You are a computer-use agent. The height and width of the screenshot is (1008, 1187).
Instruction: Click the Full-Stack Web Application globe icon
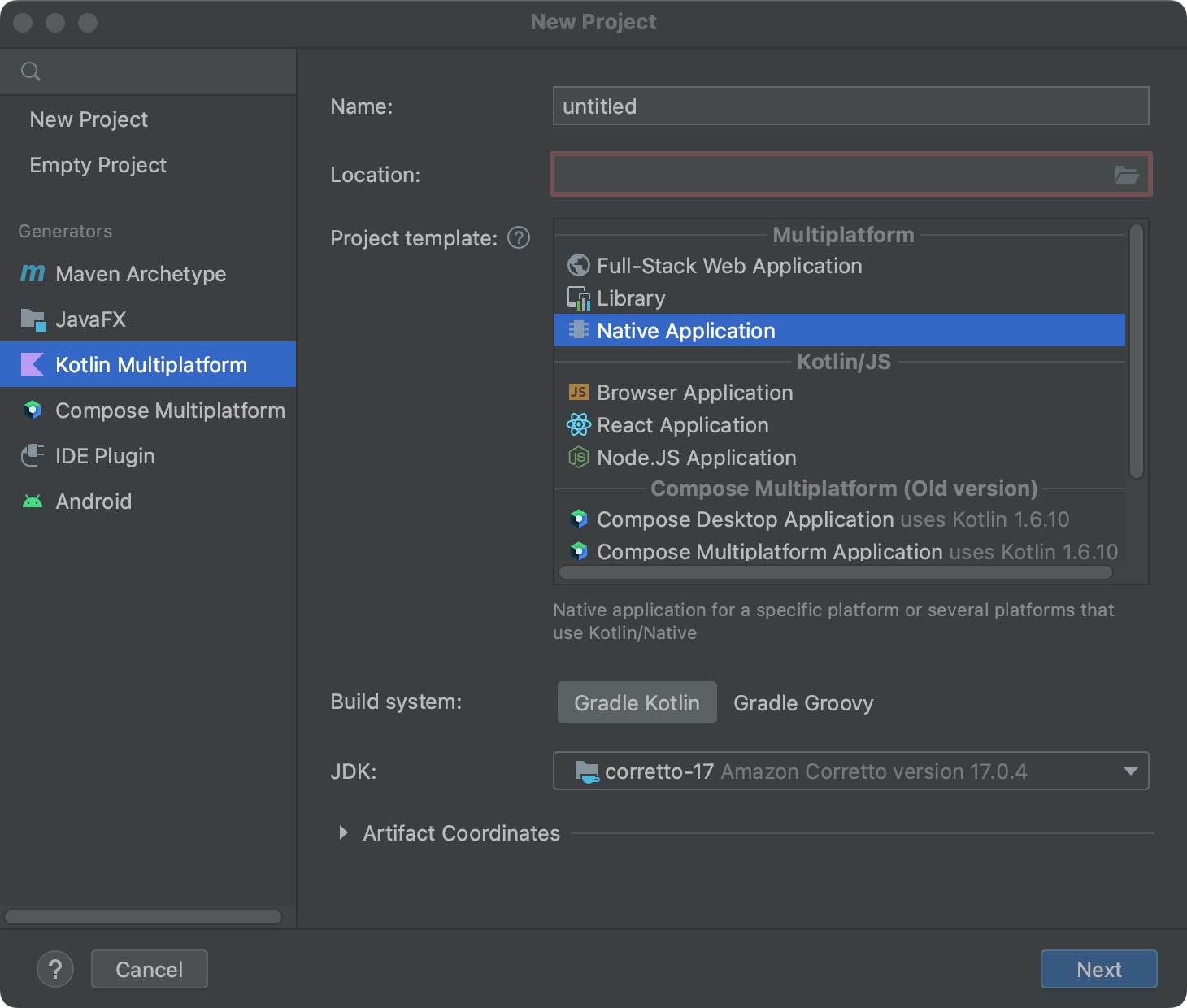[x=579, y=266]
